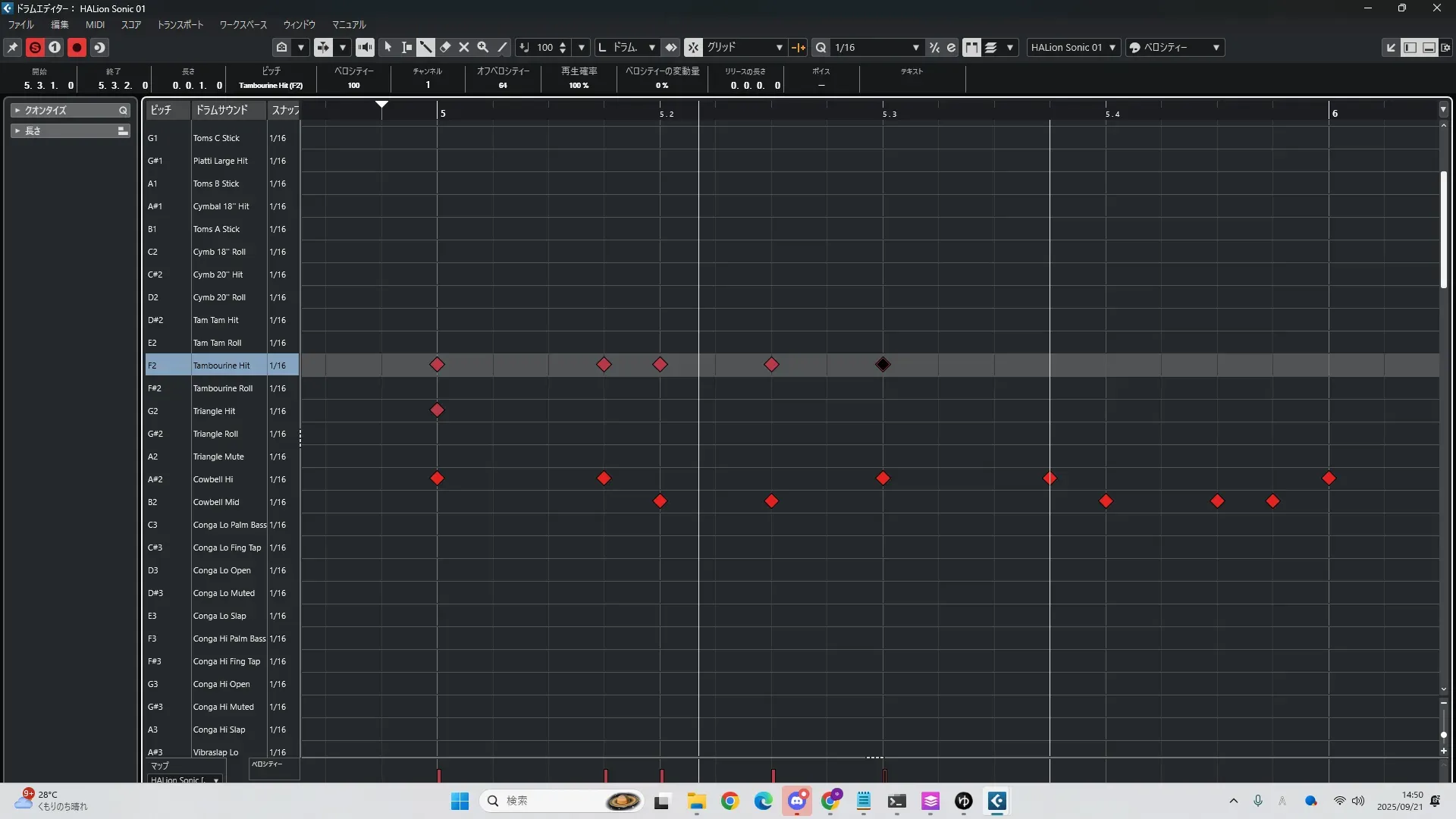Select the Zoom magnifier tool
This screenshot has height=819, width=1456.
483,47
